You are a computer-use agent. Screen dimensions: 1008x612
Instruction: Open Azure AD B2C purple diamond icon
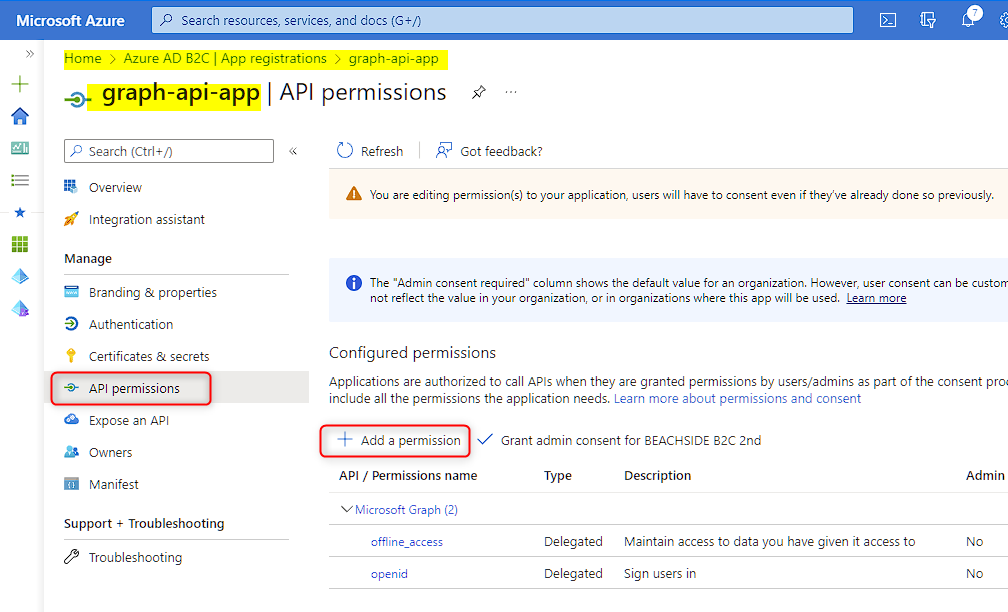[20, 309]
